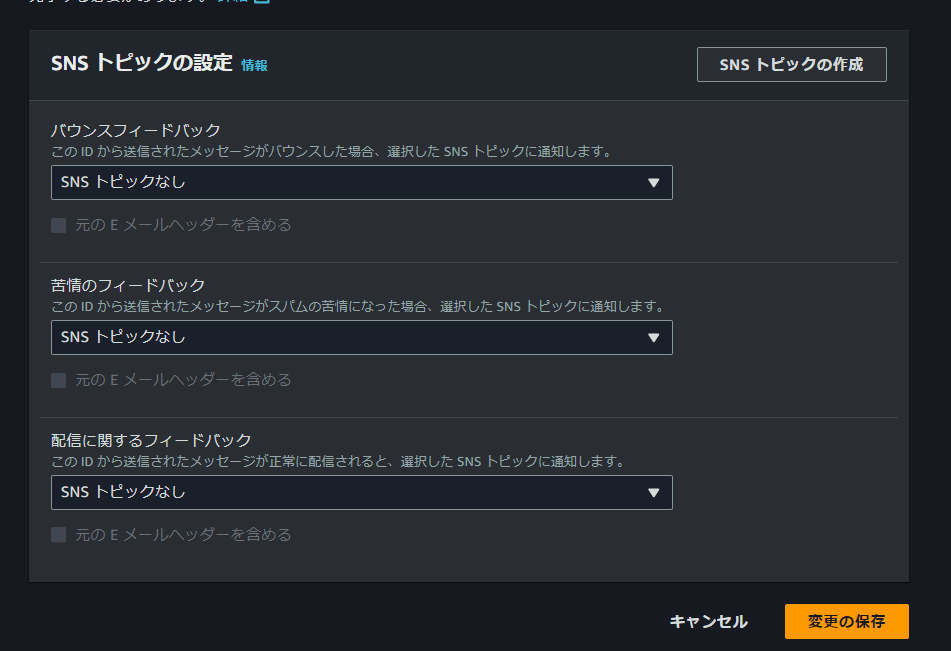The image size is (951, 651).
Task: Click the description mentioning スパムの苦情
Action: [x=359, y=306]
